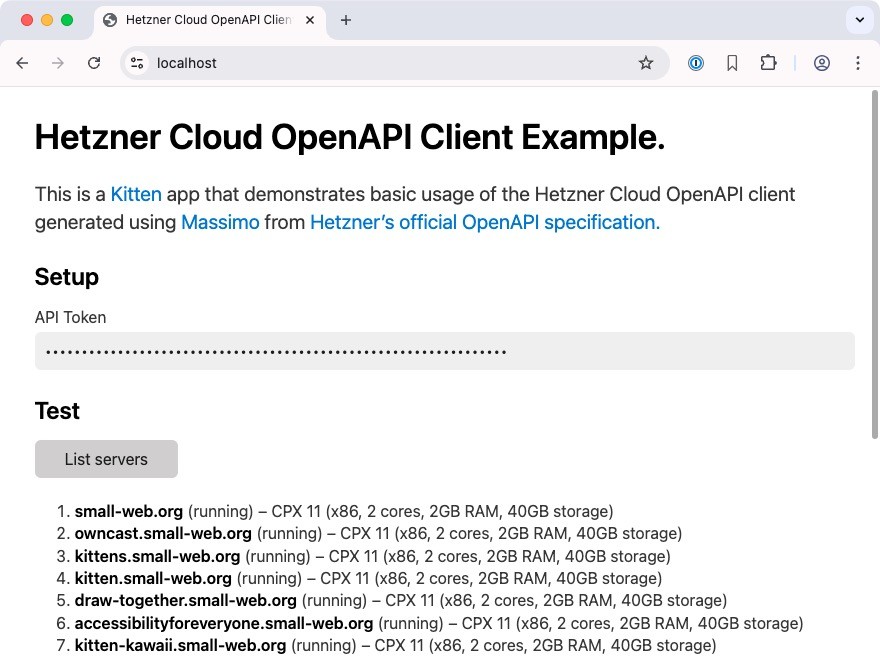This screenshot has height=660, width=880.
Task: Open Hetzner's official OpenAPI specification link
Action: 485,222
